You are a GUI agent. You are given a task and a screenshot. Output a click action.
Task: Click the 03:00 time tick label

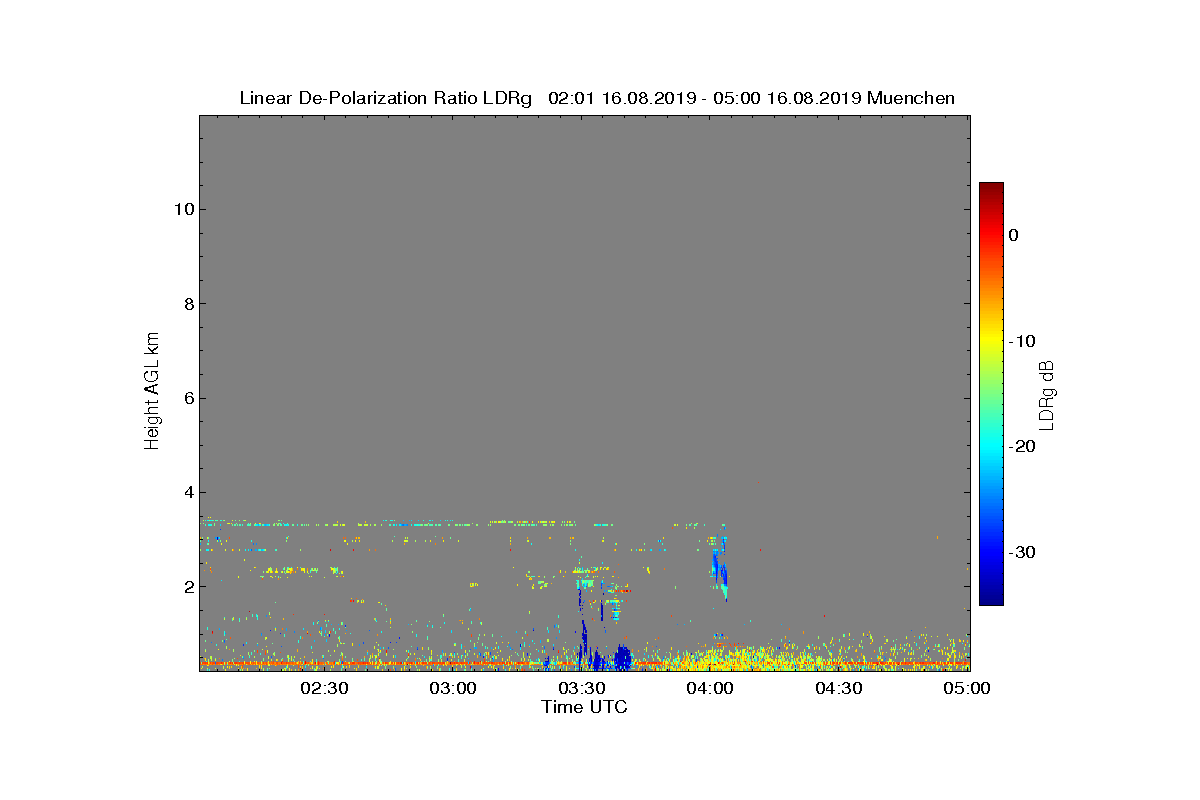click(x=453, y=688)
